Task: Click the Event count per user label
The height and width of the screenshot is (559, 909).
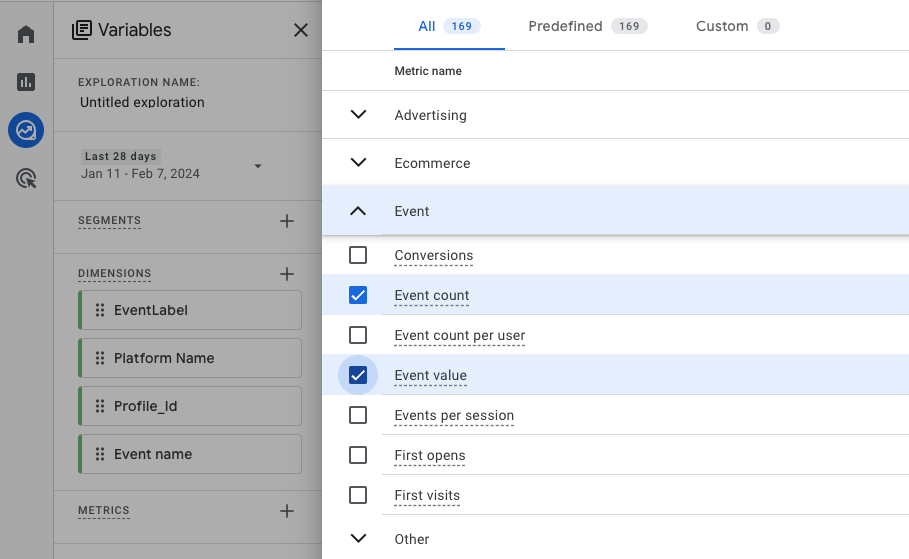Action: pyautogui.click(x=460, y=336)
